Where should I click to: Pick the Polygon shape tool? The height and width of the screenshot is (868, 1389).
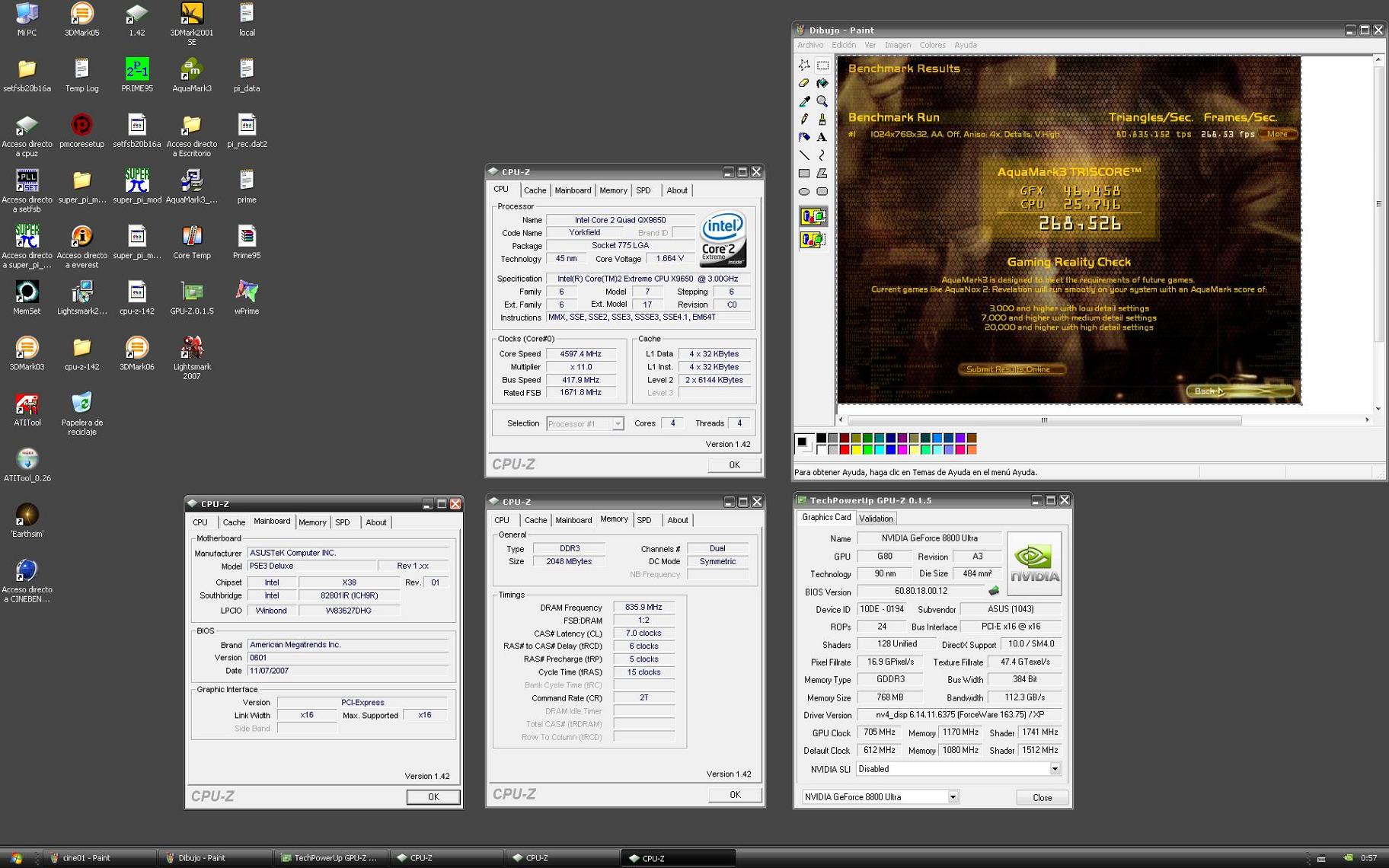[x=822, y=174]
